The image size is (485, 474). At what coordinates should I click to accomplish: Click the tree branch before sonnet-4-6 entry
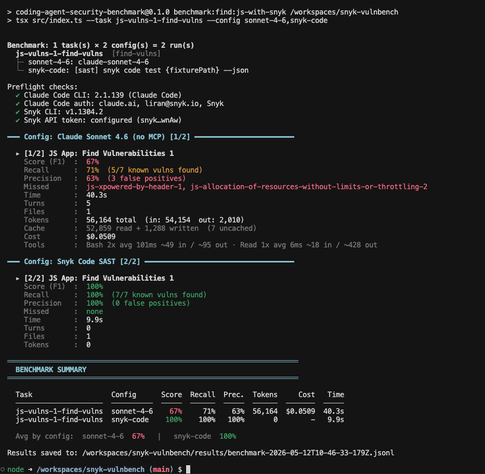[x=20, y=62]
